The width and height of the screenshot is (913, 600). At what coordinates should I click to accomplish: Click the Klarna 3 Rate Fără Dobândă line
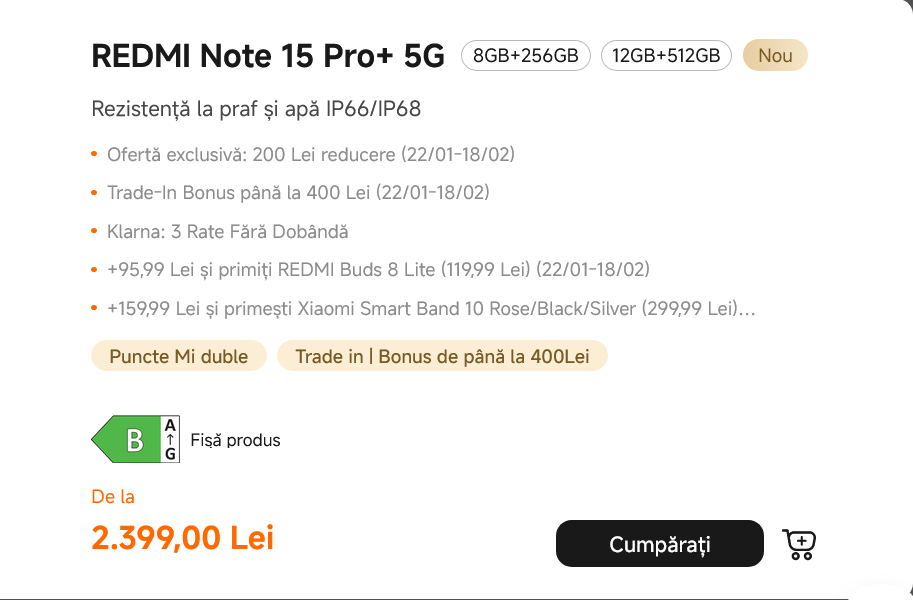coord(228,232)
